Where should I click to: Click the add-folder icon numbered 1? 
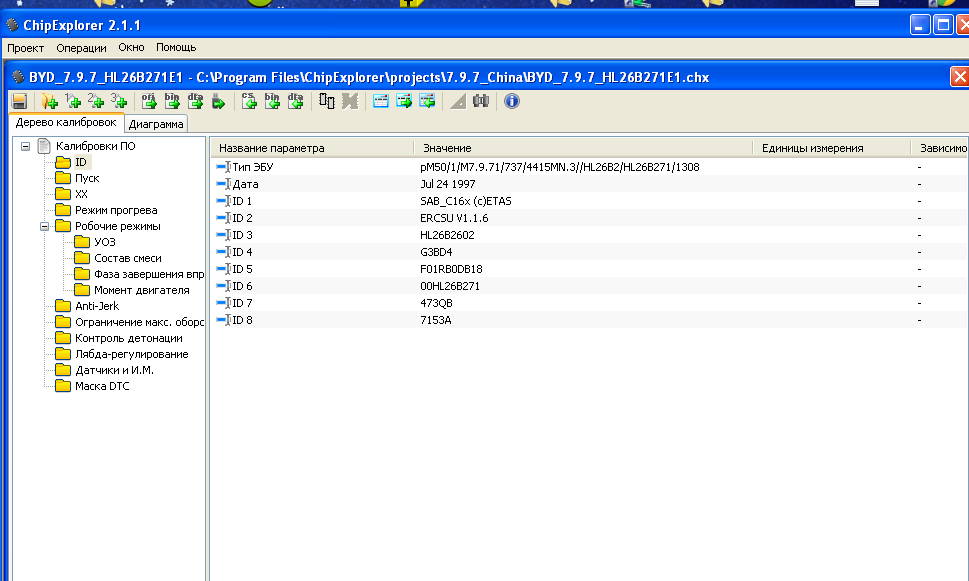click(x=73, y=101)
